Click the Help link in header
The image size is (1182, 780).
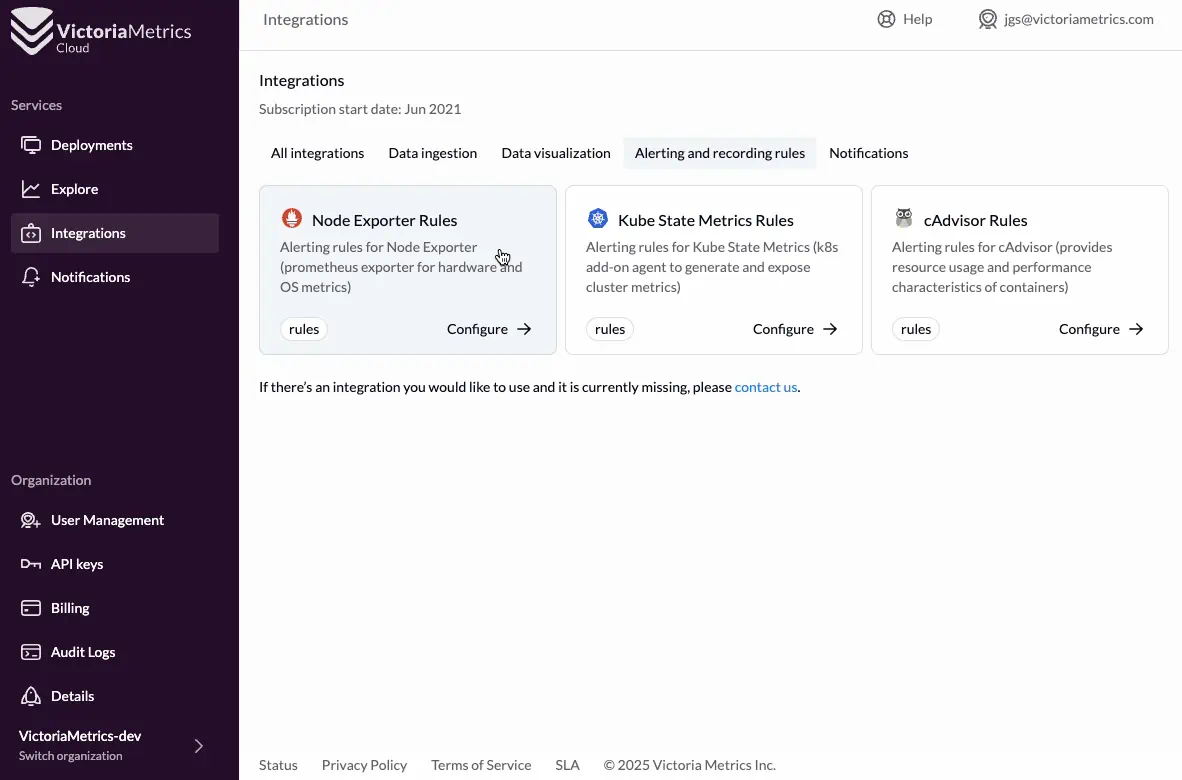[x=905, y=20]
